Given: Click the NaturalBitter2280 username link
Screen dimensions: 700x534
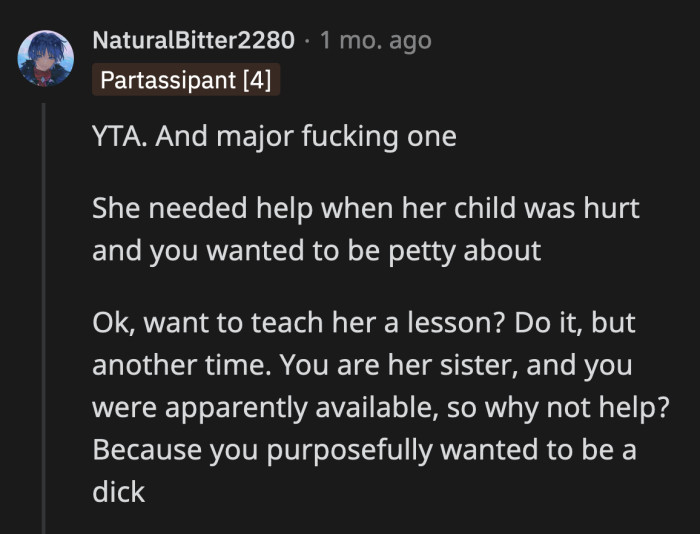Looking at the screenshot, I should 193,41.
